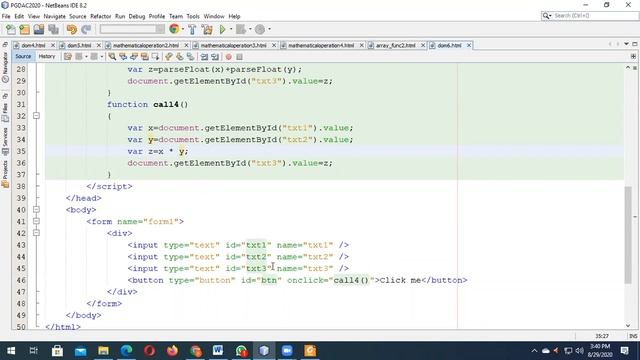Click the Last Edit editor toolbar icon
640x360 pixels.
[x=68, y=57]
